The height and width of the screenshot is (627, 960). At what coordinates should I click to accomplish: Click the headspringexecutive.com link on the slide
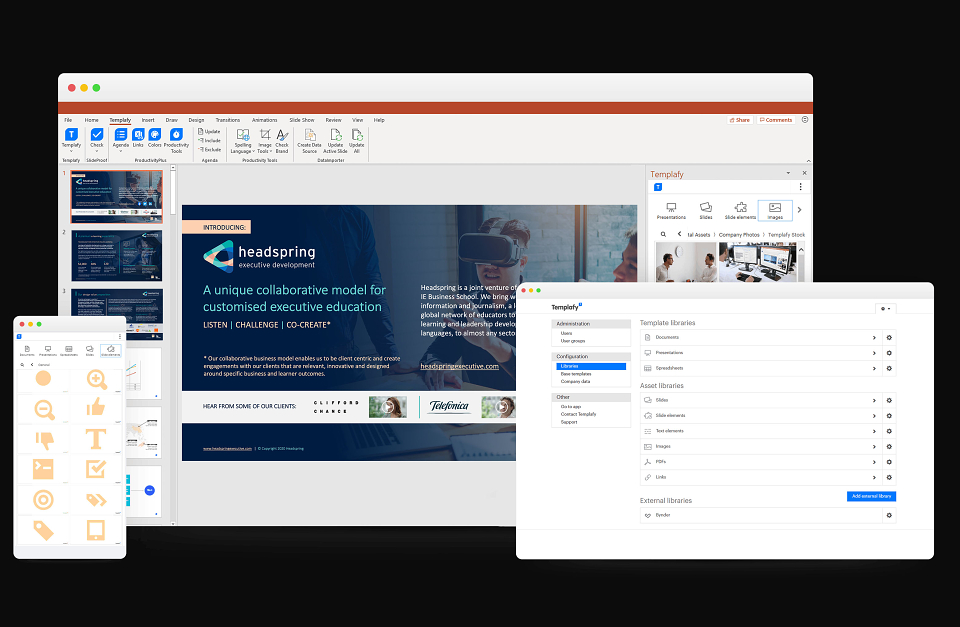pyautogui.click(x=459, y=366)
